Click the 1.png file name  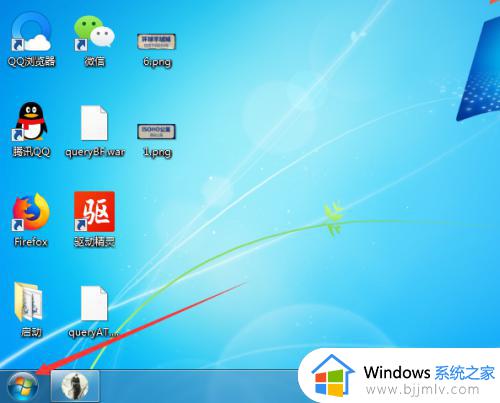click(157, 152)
